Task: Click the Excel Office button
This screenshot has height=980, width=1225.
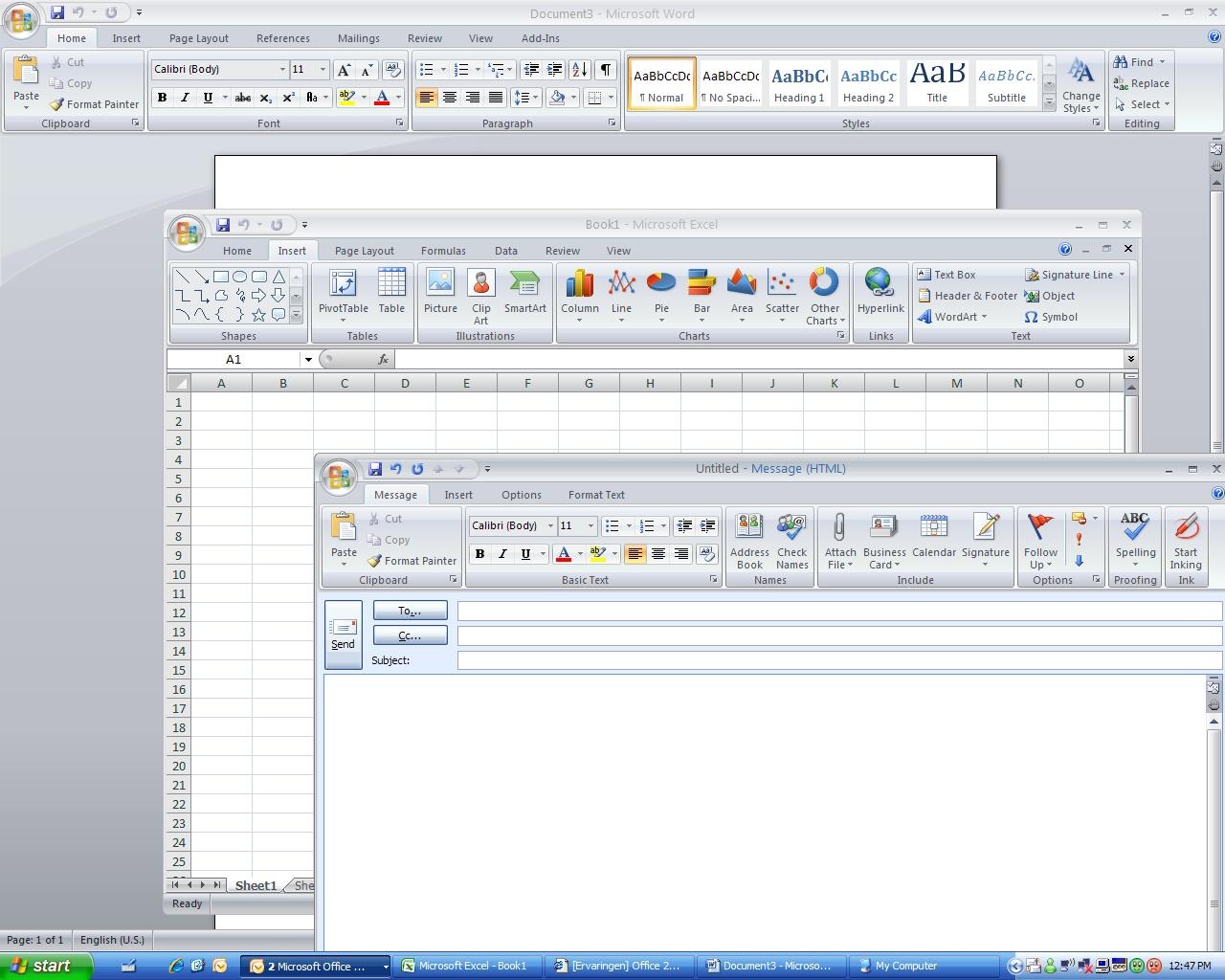Action: pyautogui.click(x=187, y=232)
